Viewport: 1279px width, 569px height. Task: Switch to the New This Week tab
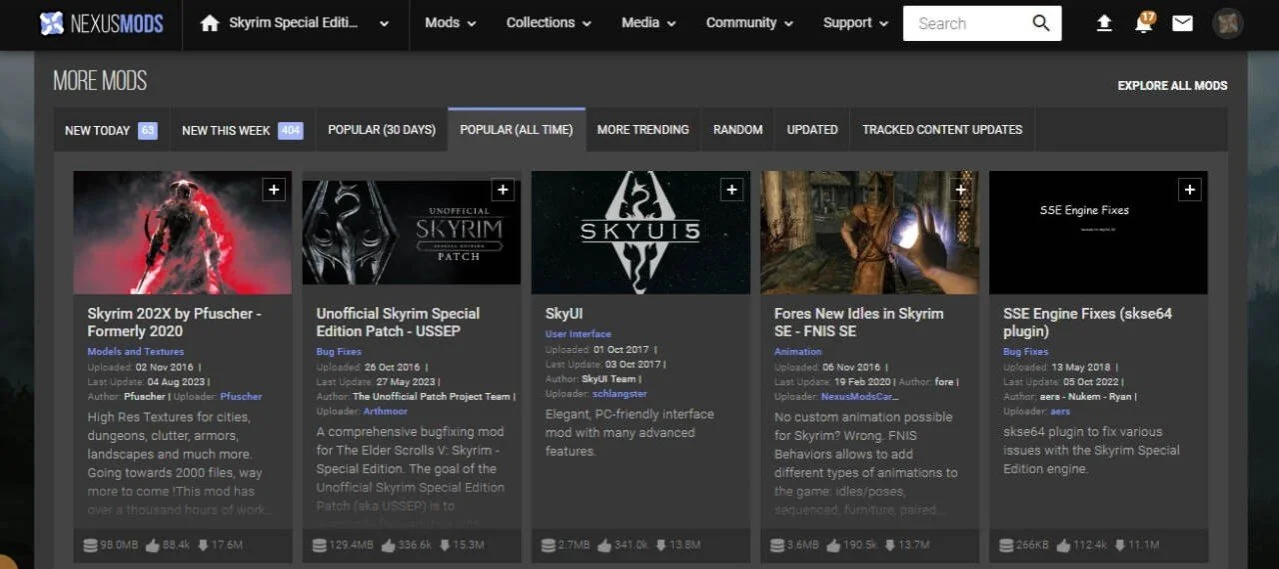[x=242, y=130]
